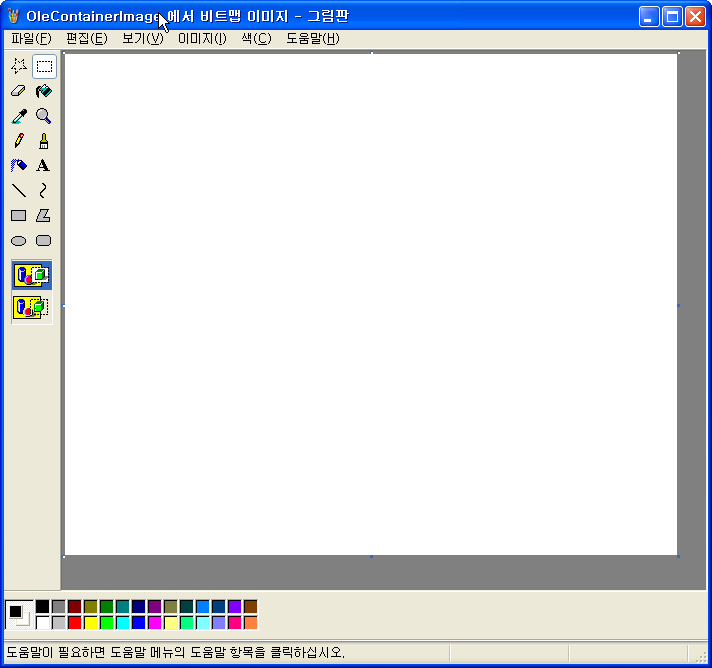Select the Polygon tool
Image resolution: width=712 pixels, height=668 pixels.
pos(44,216)
